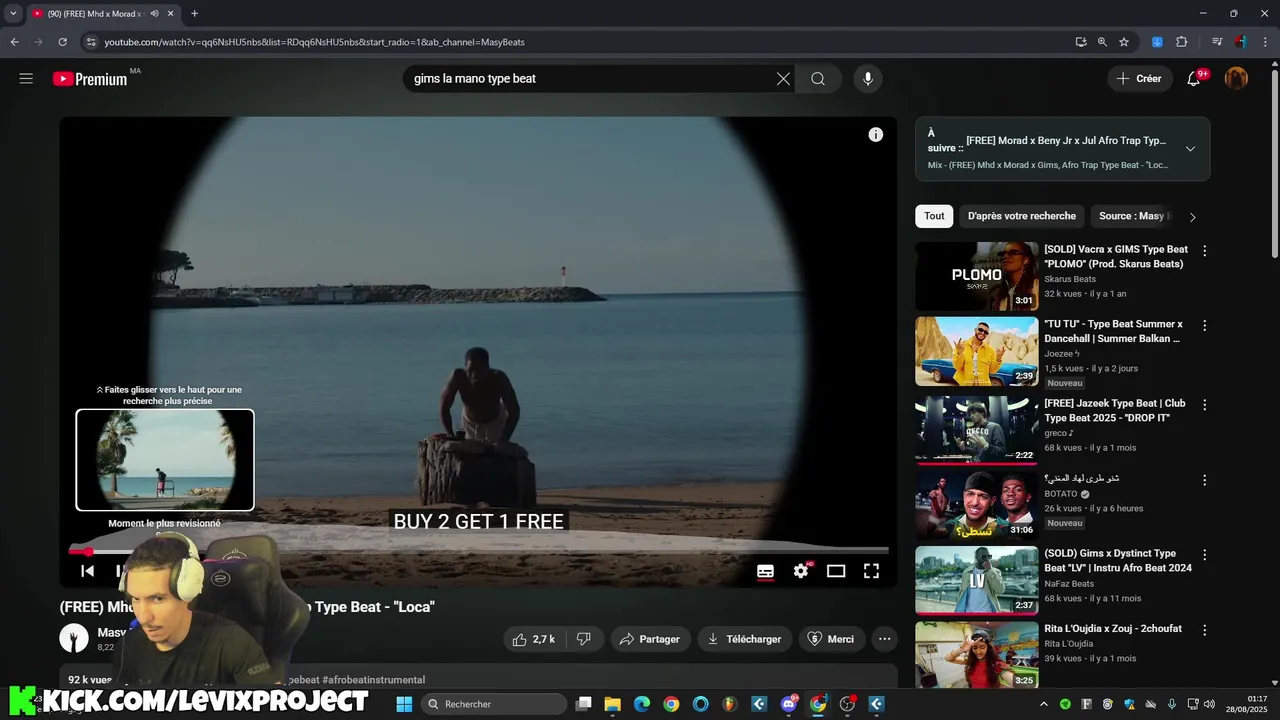
Task: Open the TU TU Type Beat thumbnail
Action: 976,351
